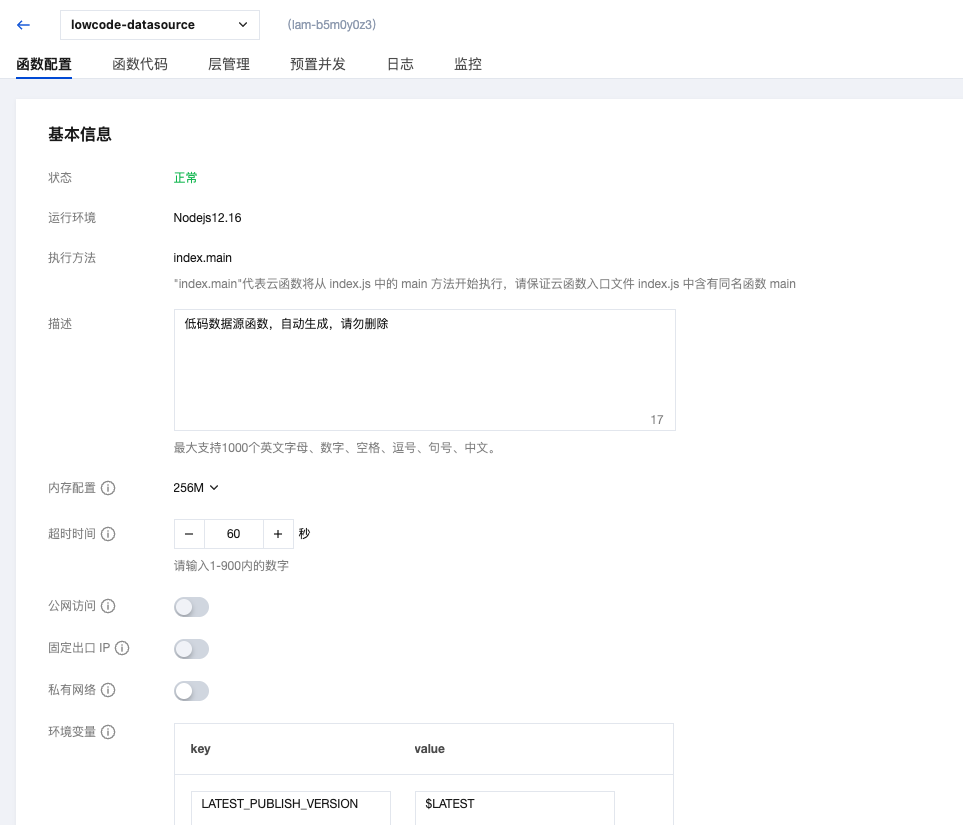Click the index.main handler value

pyautogui.click(x=203, y=257)
